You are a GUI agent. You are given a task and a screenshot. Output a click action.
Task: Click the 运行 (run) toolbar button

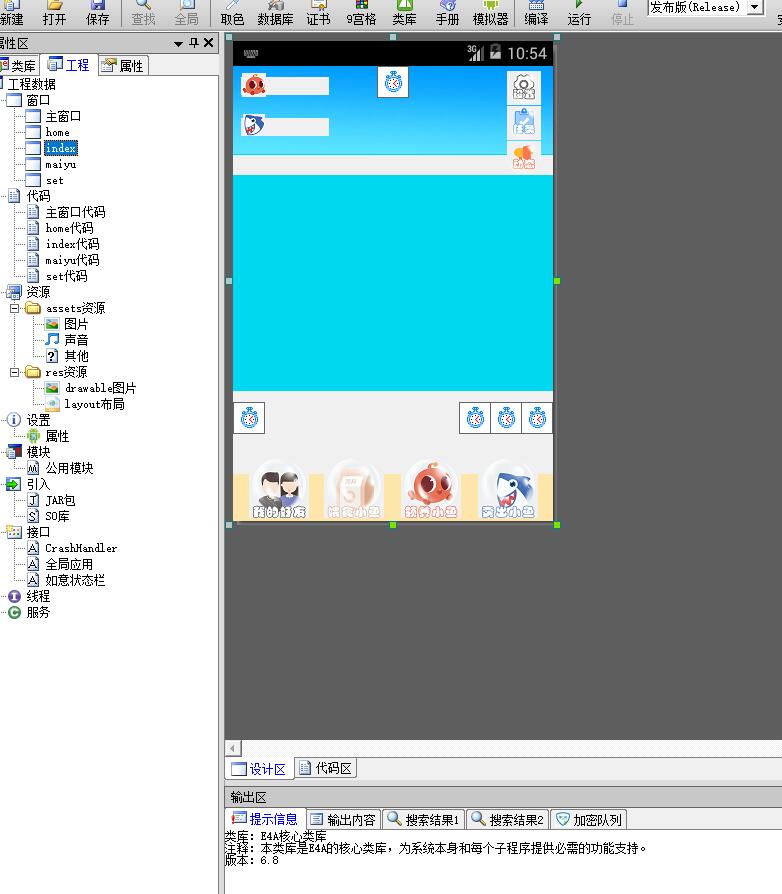[579, 13]
